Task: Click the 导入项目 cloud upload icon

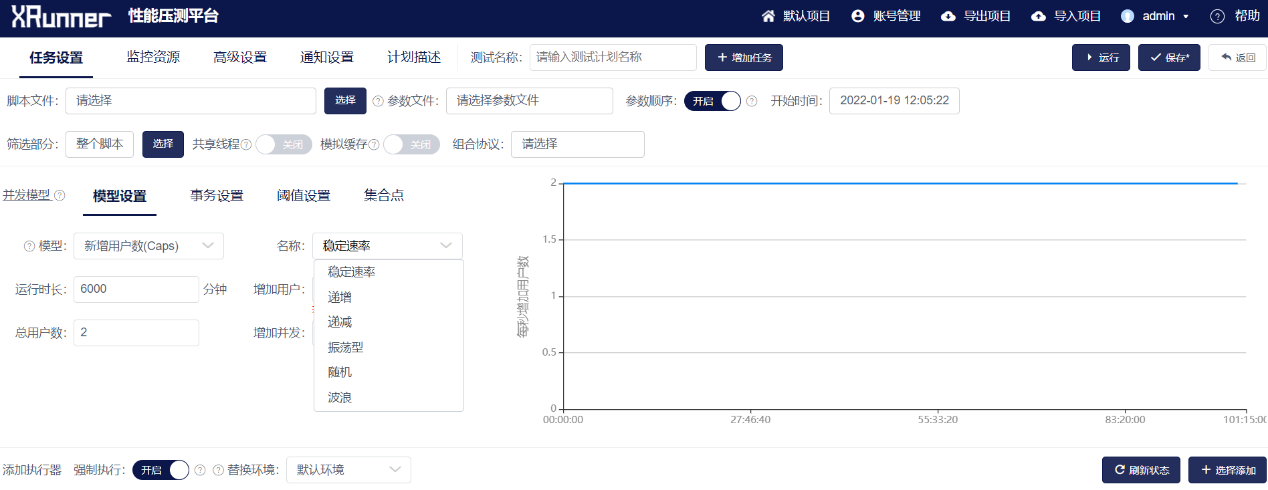Action: [x=1037, y=16]
